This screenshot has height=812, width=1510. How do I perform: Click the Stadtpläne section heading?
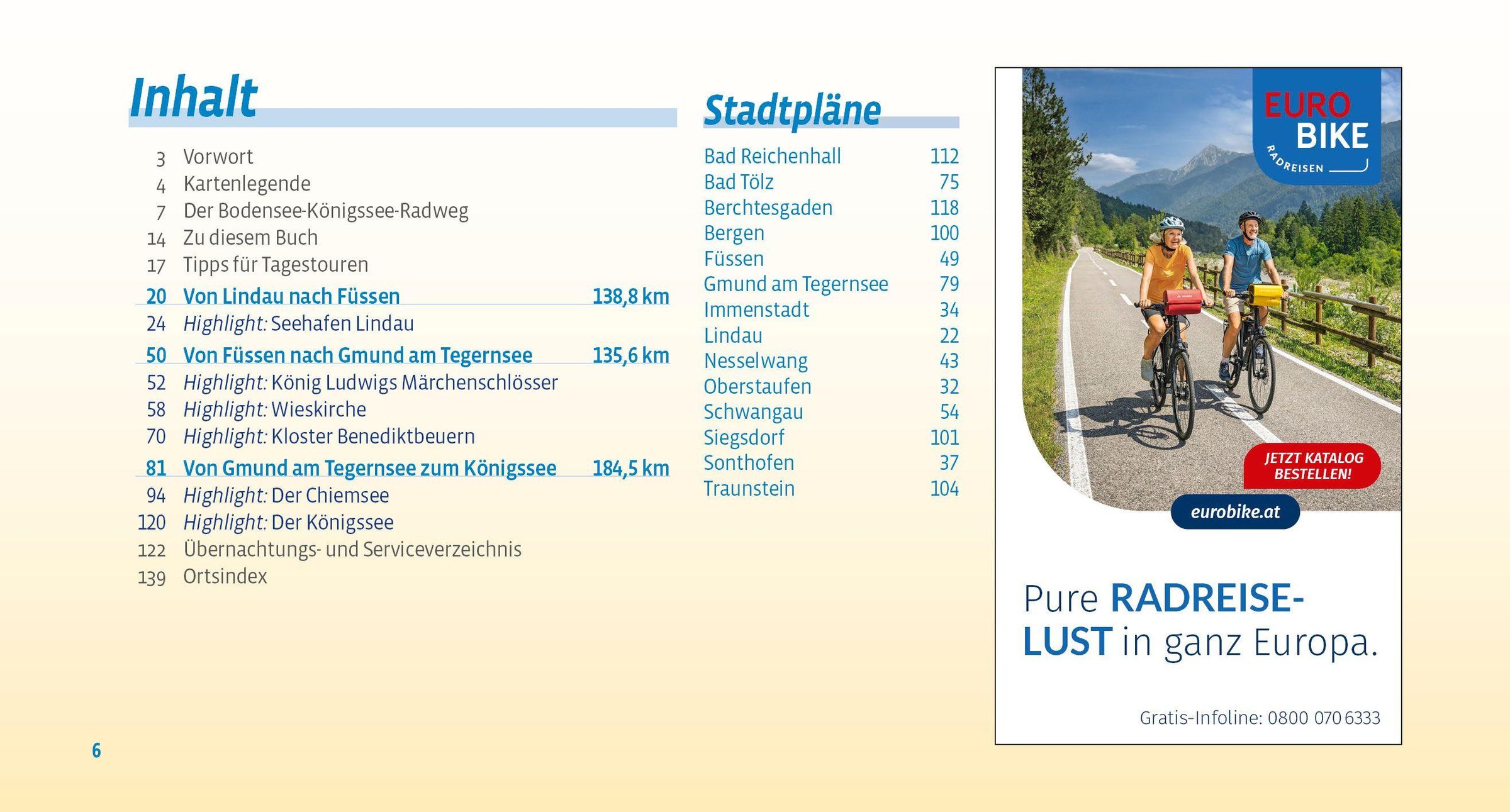(x=791, y=111)
